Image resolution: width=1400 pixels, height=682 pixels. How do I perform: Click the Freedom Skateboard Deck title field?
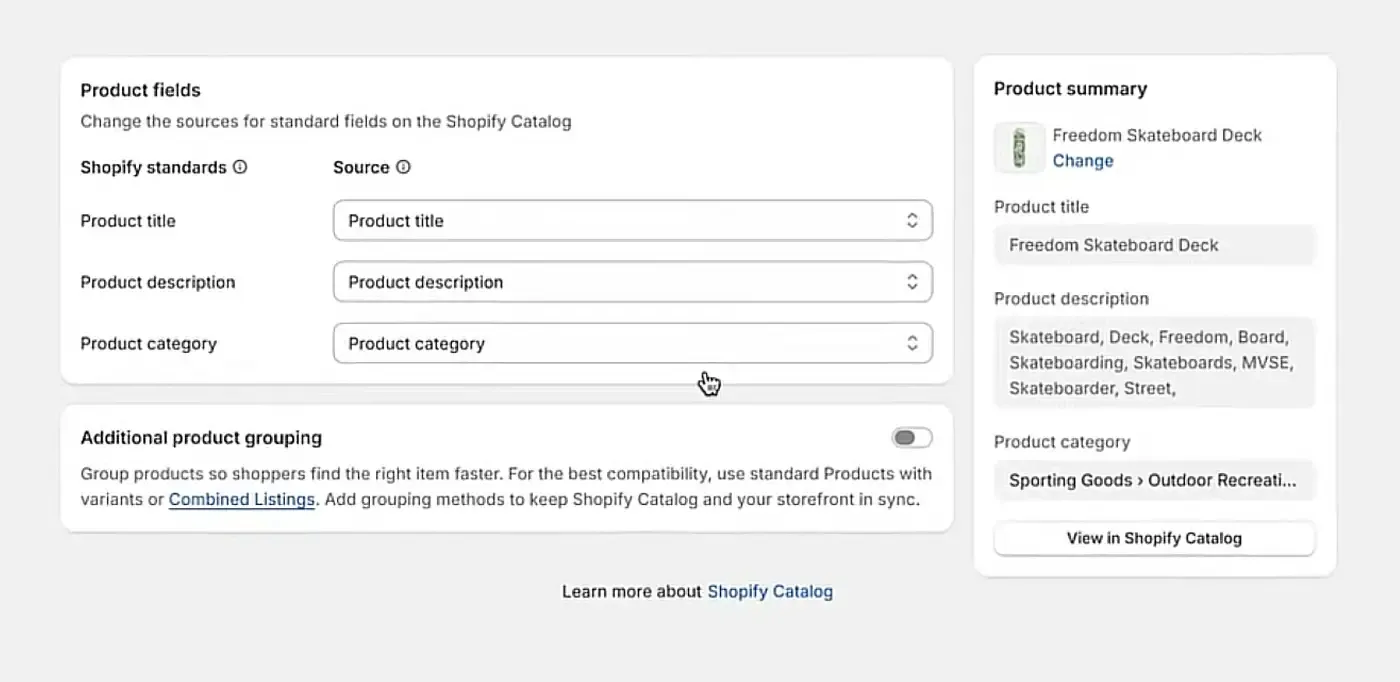click(1154, 245)
